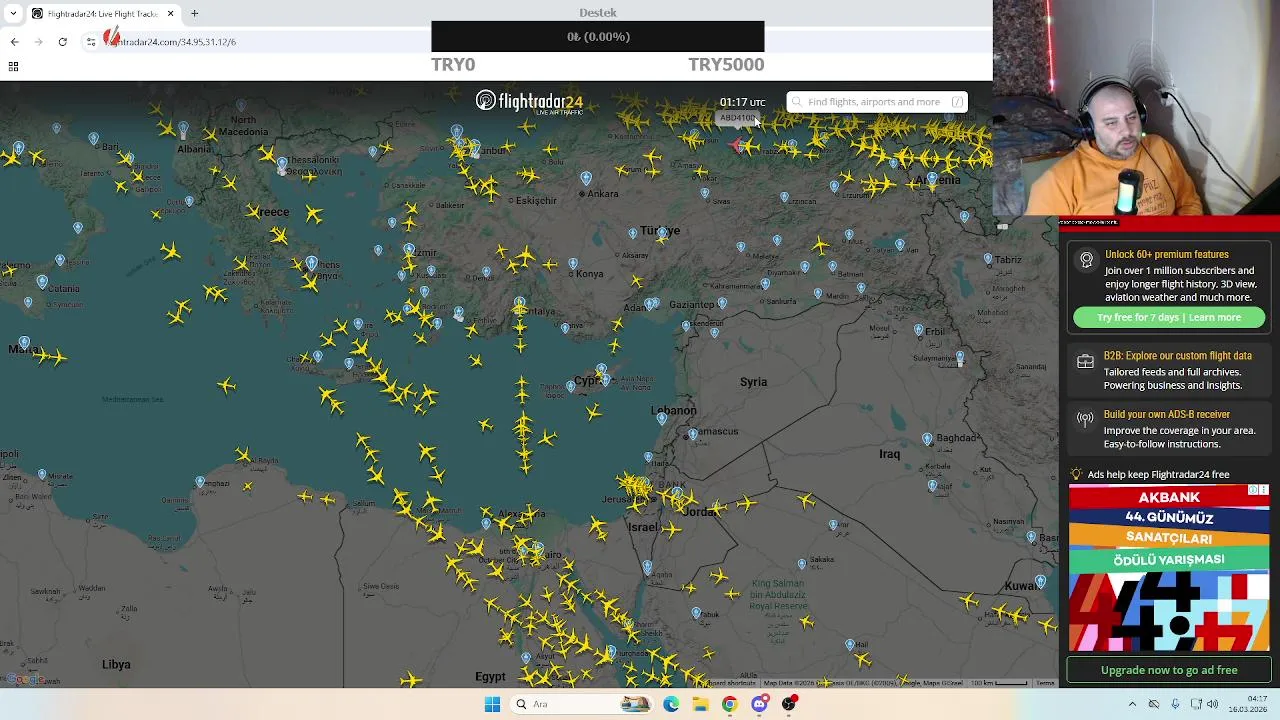Reload the Flightradar24 page
1280x720 pixels.
(62, 41)
